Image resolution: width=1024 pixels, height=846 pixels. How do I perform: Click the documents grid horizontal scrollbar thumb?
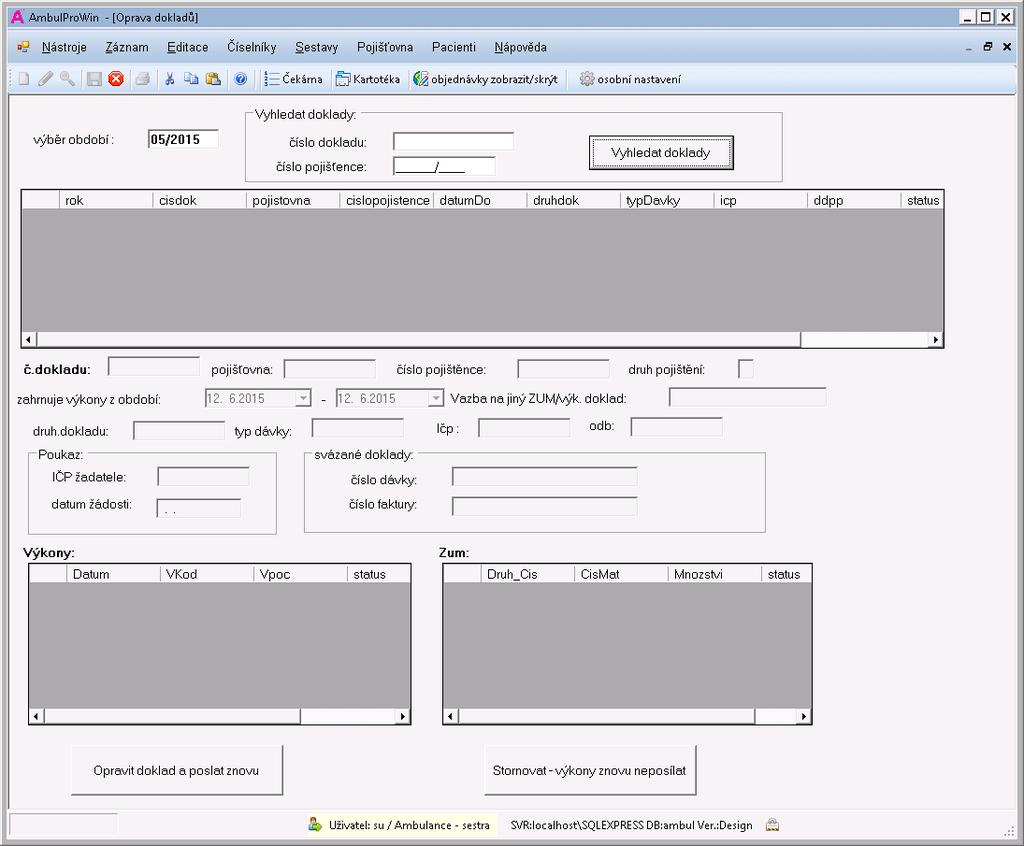419,340
